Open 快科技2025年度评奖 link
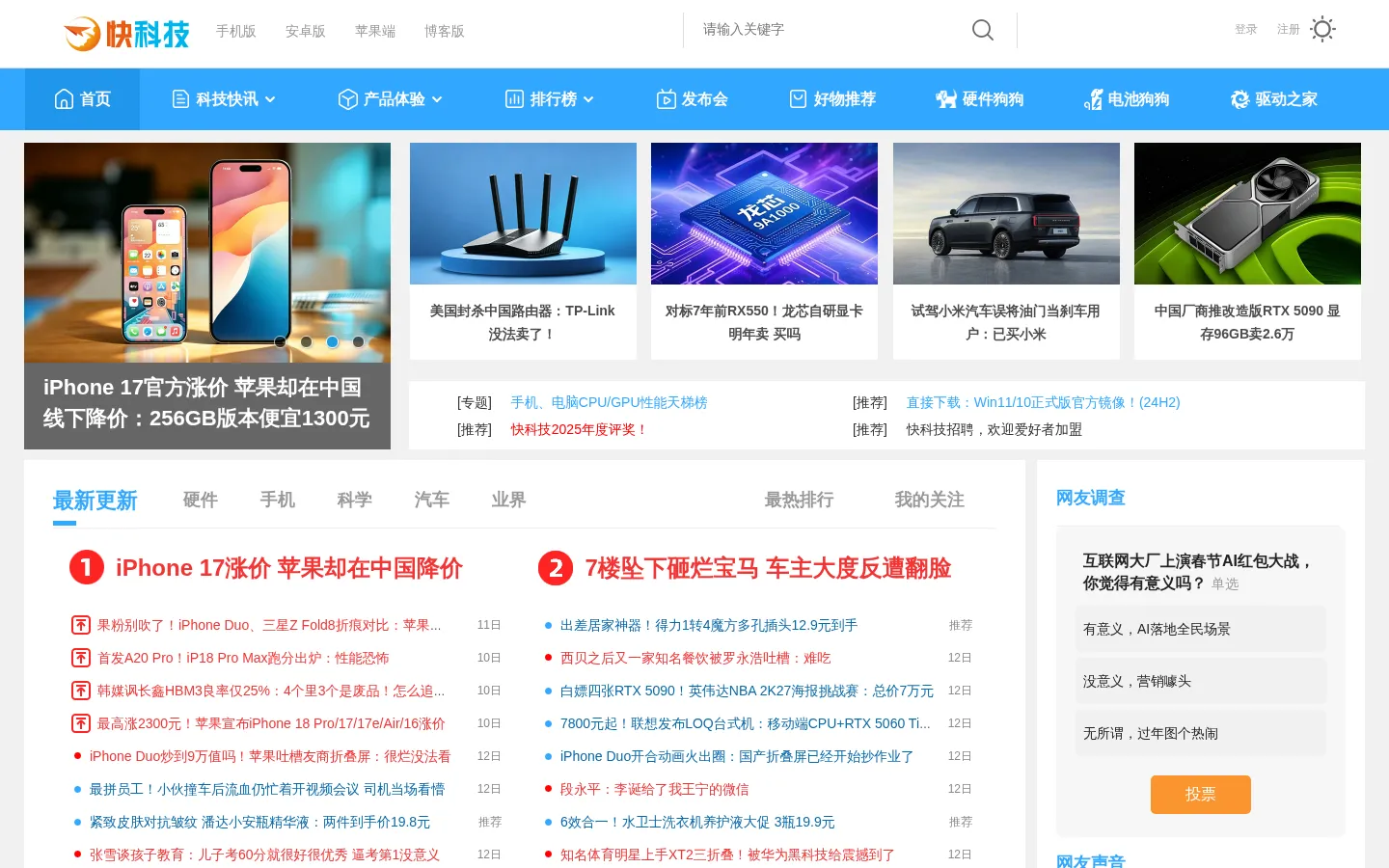1389x868 pixels. click(x=579, y=429)
